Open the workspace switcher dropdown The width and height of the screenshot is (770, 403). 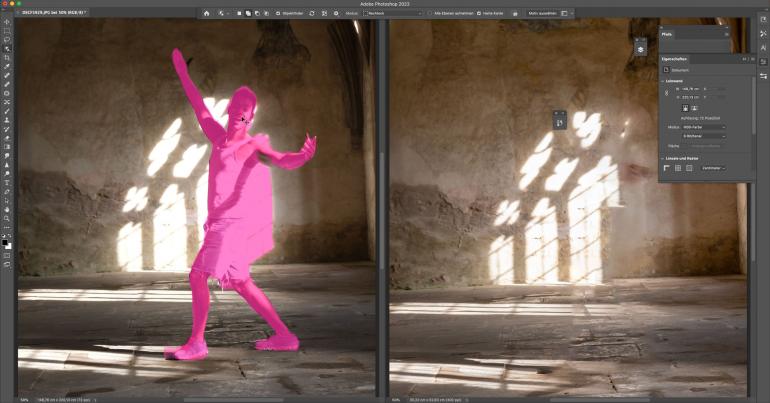point(568,13)
